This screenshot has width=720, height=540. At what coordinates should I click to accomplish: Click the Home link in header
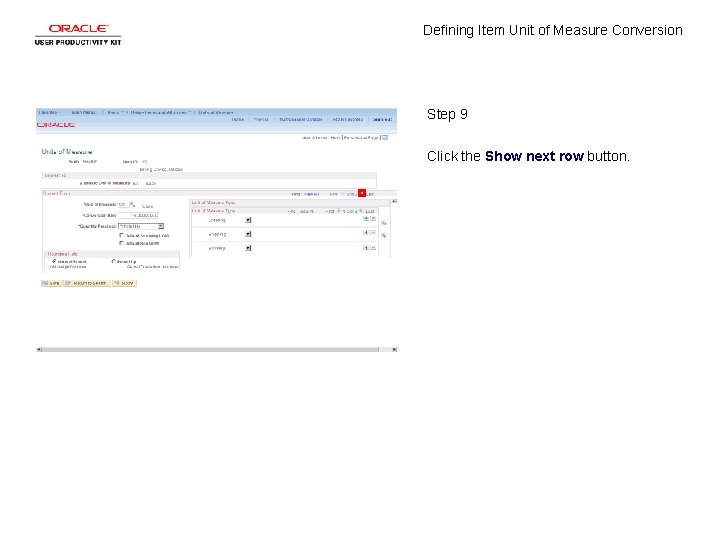[x=237, y=119]
